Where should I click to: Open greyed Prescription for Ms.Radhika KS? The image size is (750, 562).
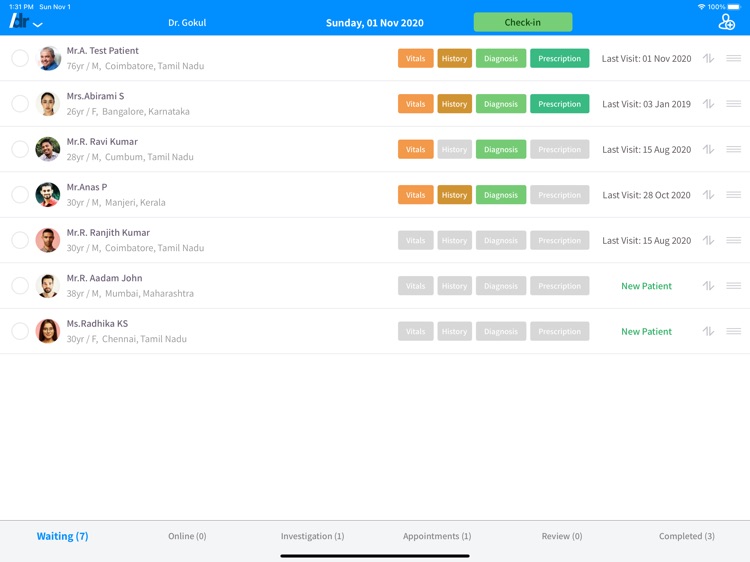[560, 331]
